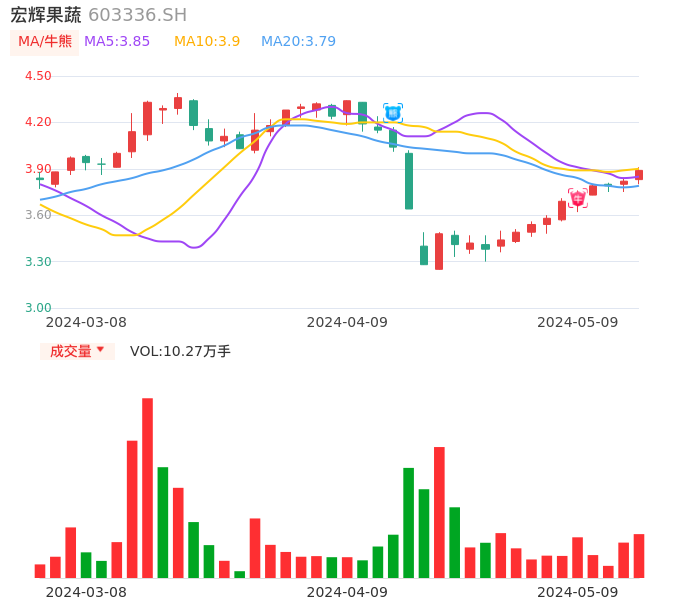Click the 4.20 price axis label
The image size is (686, 606).
38,122
